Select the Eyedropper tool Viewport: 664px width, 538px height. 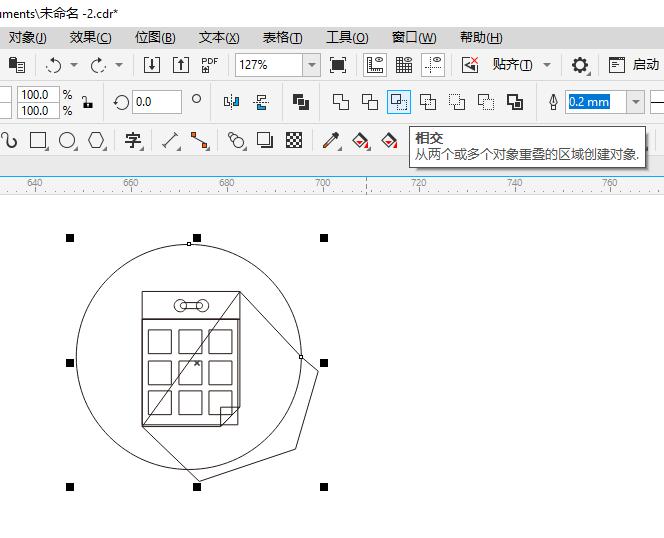click(x=330, y=140)
